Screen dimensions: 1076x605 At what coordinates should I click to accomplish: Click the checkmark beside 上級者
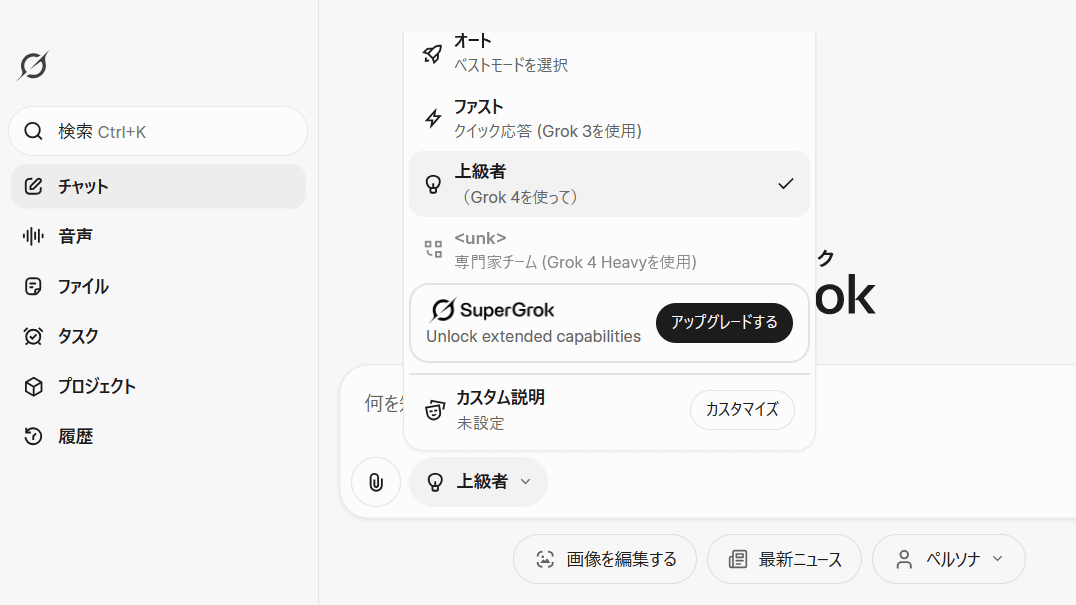786,184
